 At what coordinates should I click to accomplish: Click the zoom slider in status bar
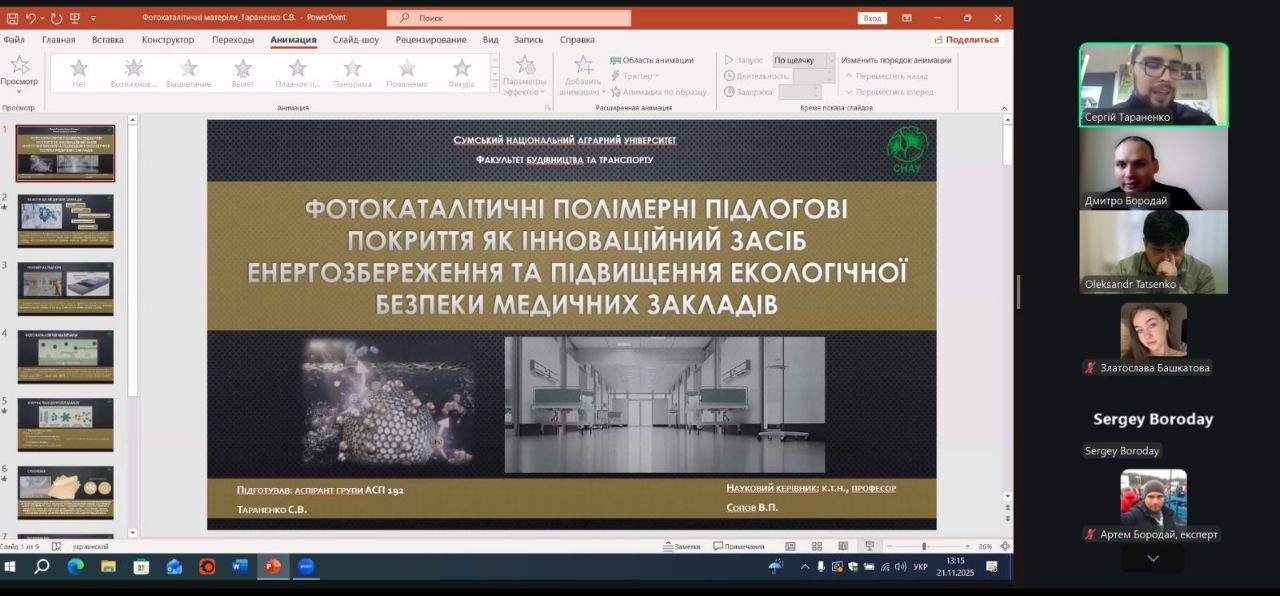pyautogui.click(x=924, y=546)
